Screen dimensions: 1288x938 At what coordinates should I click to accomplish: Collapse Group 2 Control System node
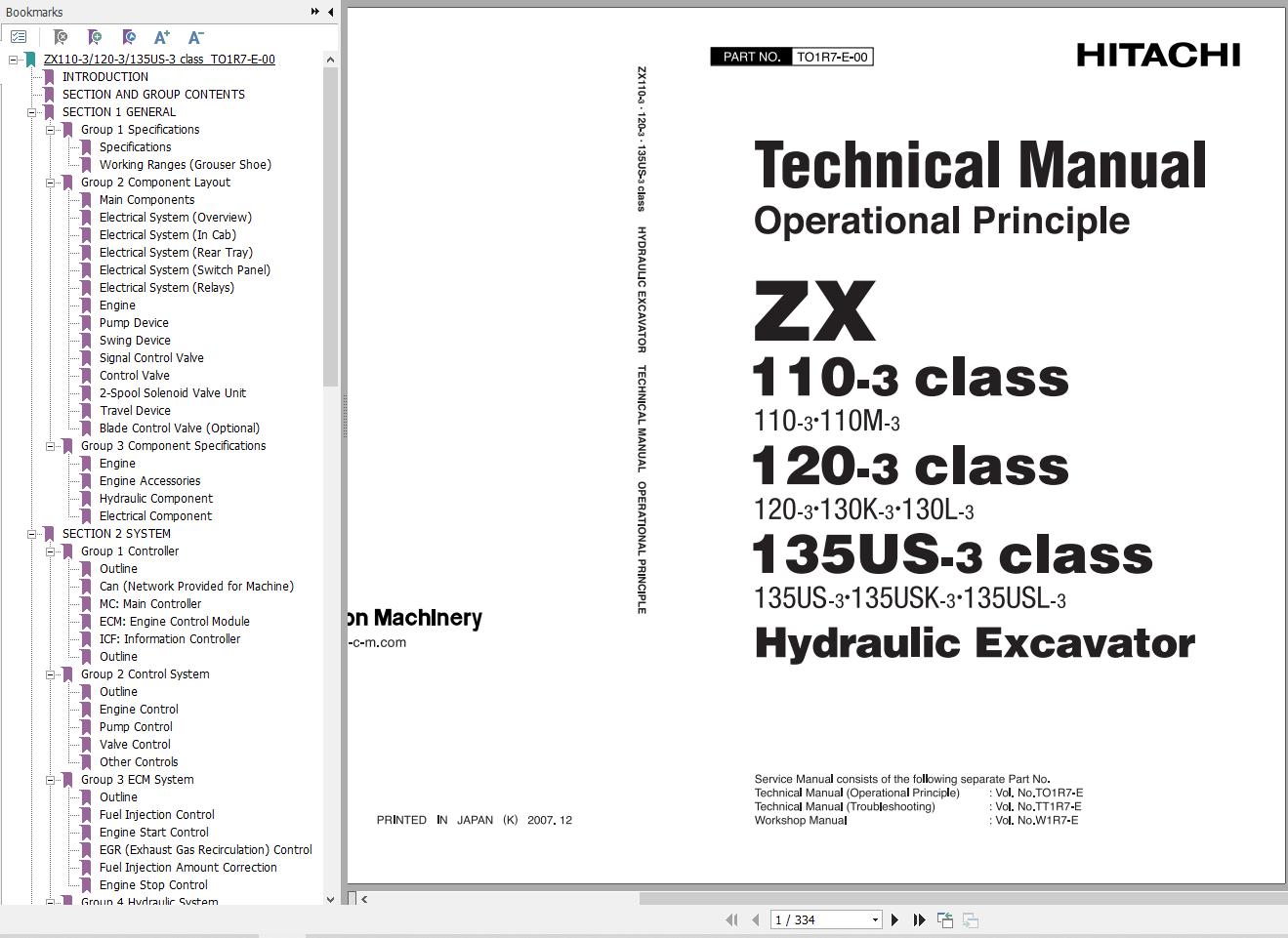pyautogui.click(x=51, y=674)
